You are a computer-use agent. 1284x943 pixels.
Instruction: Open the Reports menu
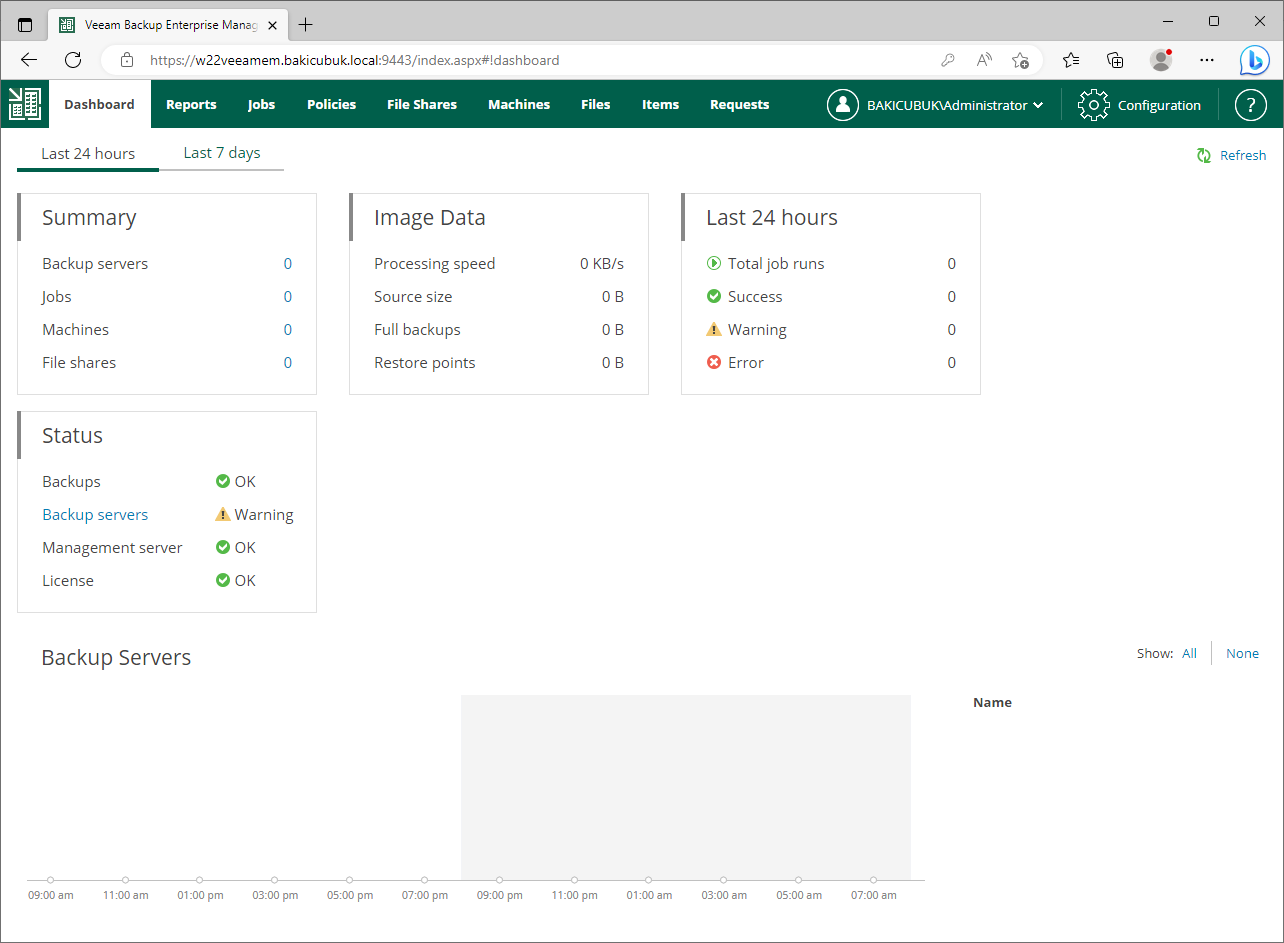pos(191,104)
